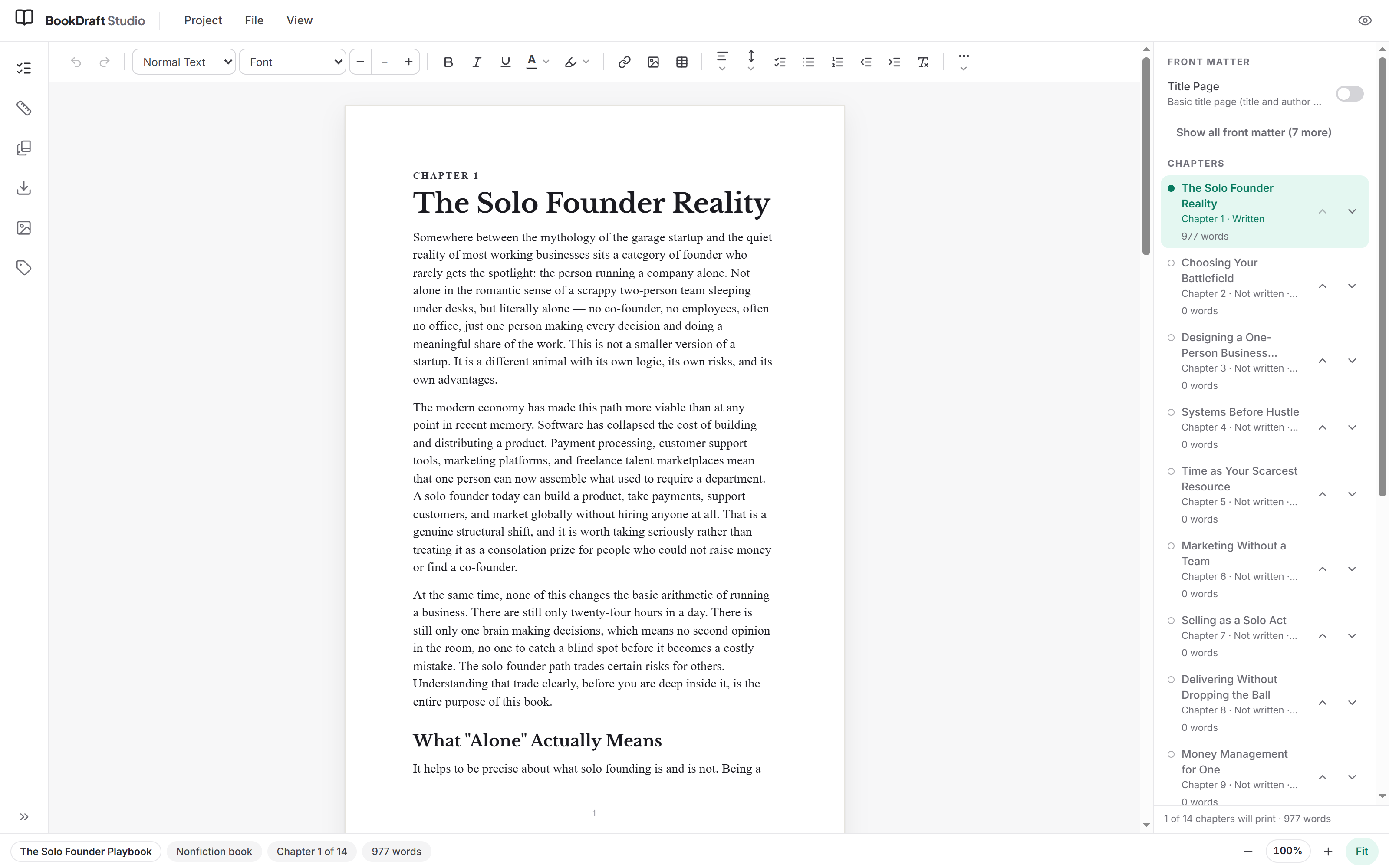Viewport: 1389px width, 868px height.
Task: Expand more toolbar options ellipsis
Action: [964, 62]
